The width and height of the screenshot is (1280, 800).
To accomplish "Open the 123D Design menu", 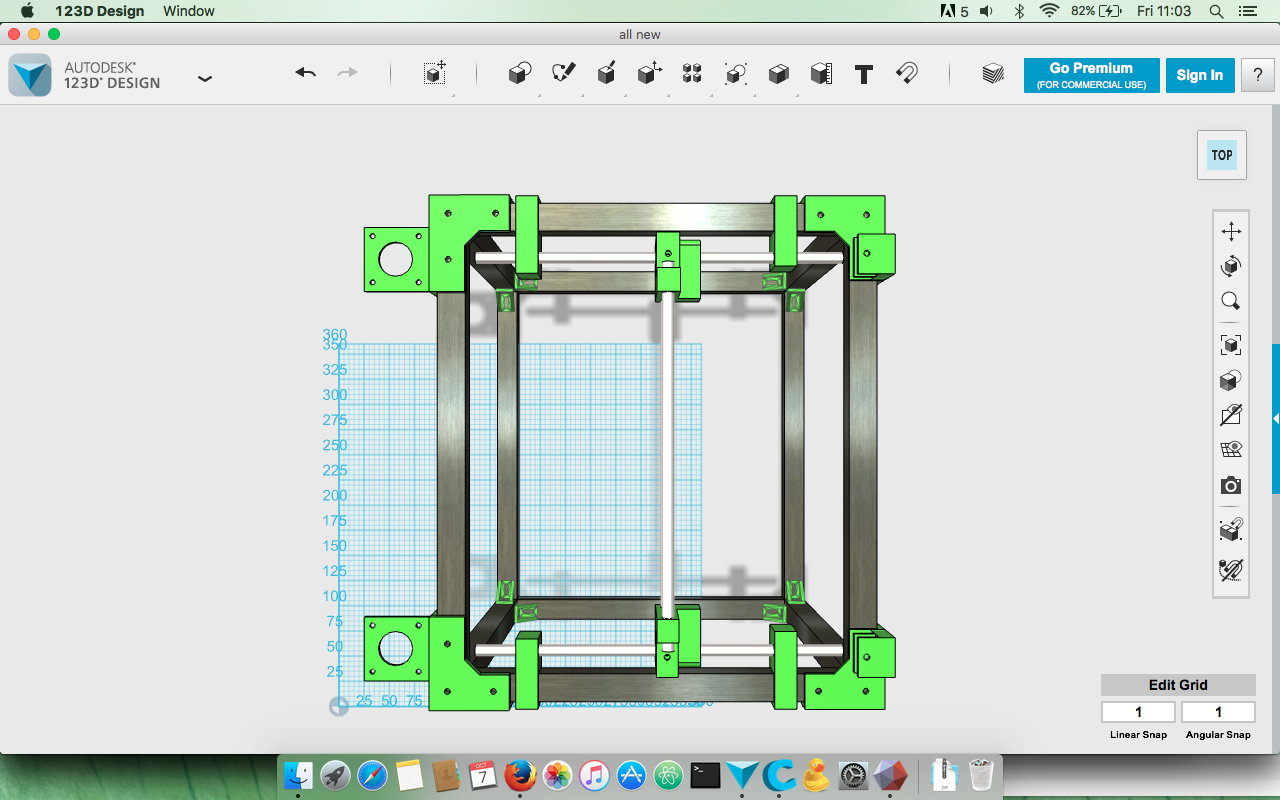I will pyautogui.click(x=100, y=11).
